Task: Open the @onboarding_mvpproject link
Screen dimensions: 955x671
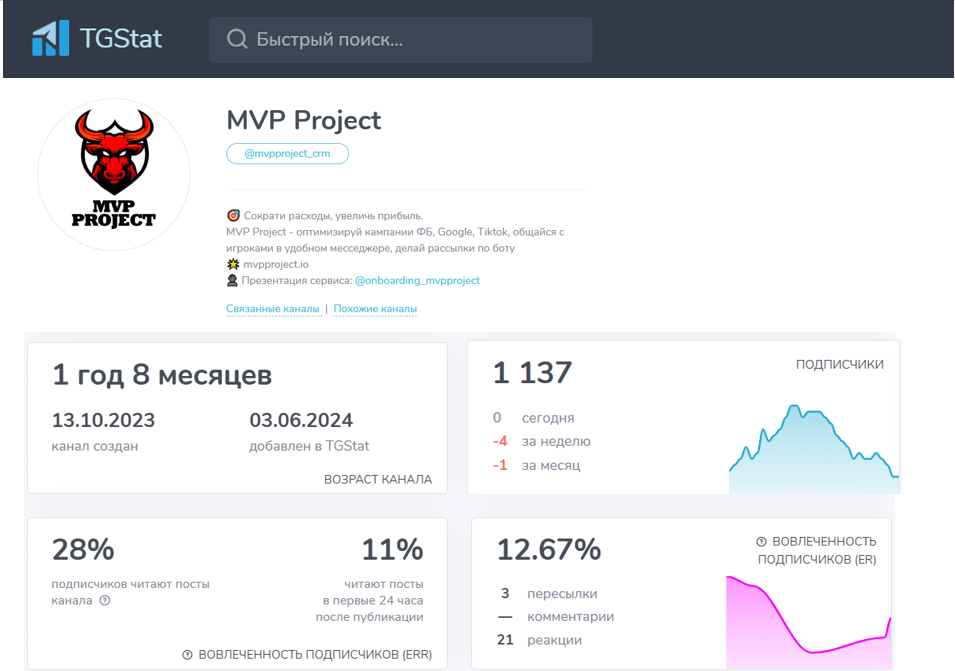Action: (x=417, y=280)
